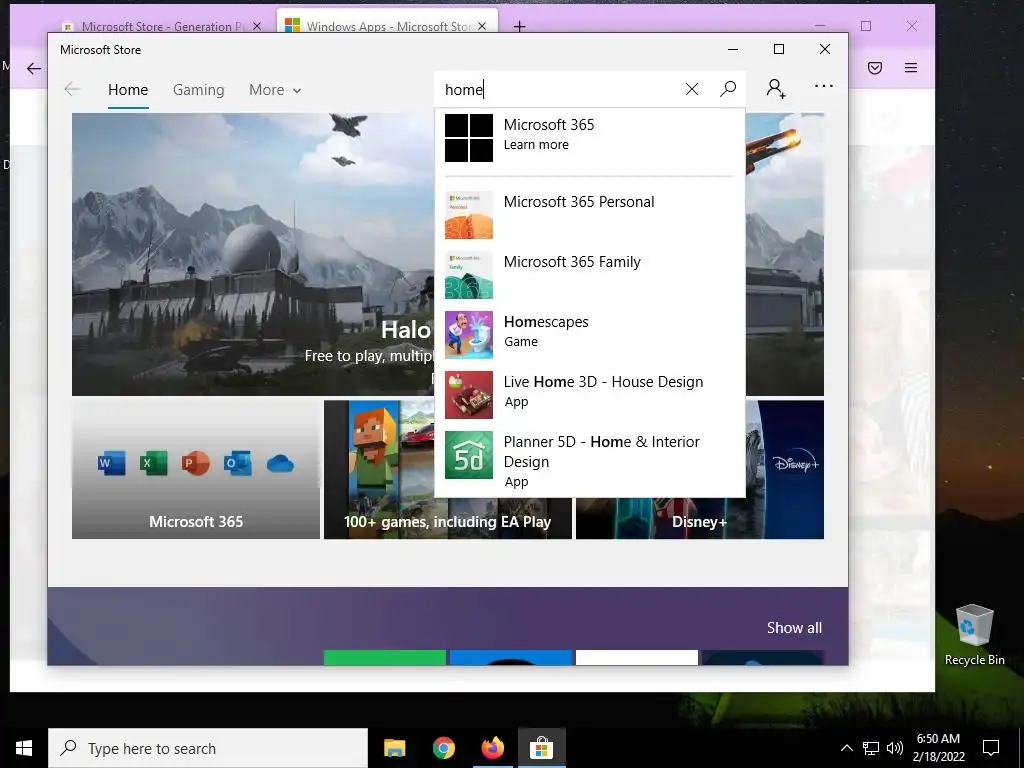Viewport: 1024px width, 768px height.
Task: Click the browser Pocket save icon
Action: 874,67
